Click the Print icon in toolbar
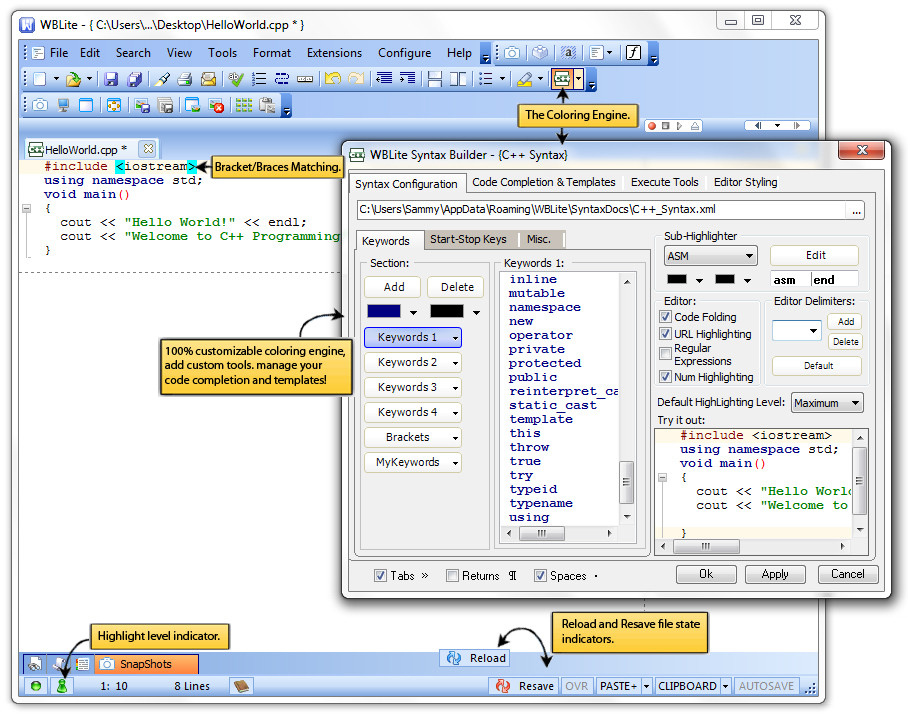Viewport: 908px width, 716px height. (x=185, y=79)
